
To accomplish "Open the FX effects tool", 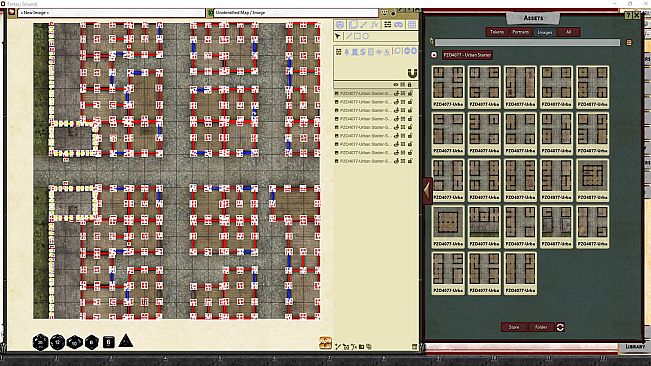I will (x=375, y=25).
